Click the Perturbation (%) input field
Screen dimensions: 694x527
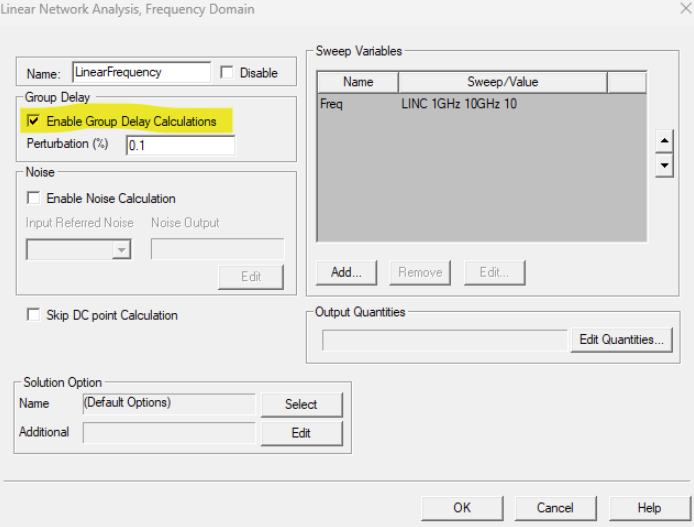tap(180, 146)
